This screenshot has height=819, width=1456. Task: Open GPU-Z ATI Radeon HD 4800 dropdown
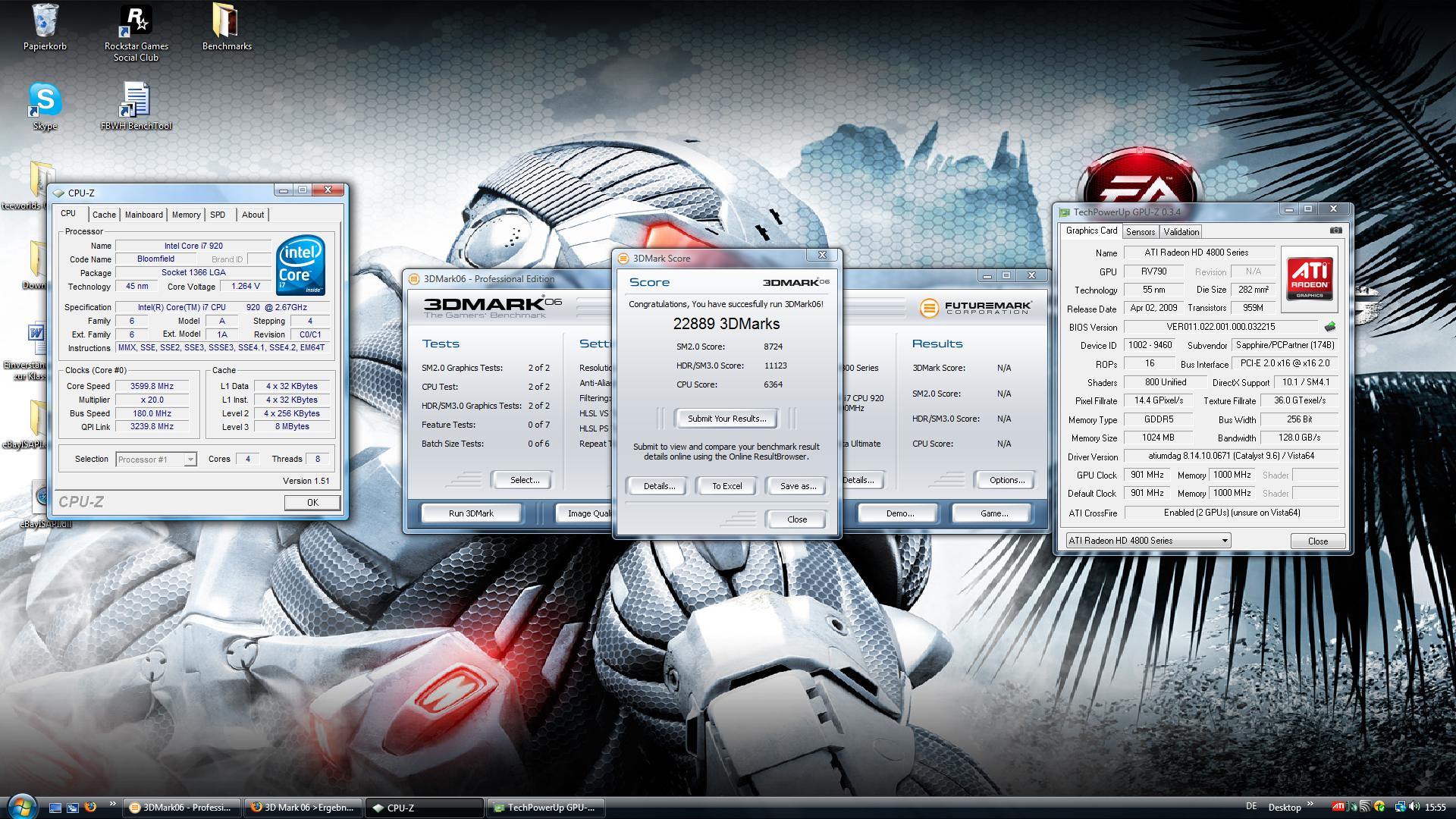click(1148, 541)
